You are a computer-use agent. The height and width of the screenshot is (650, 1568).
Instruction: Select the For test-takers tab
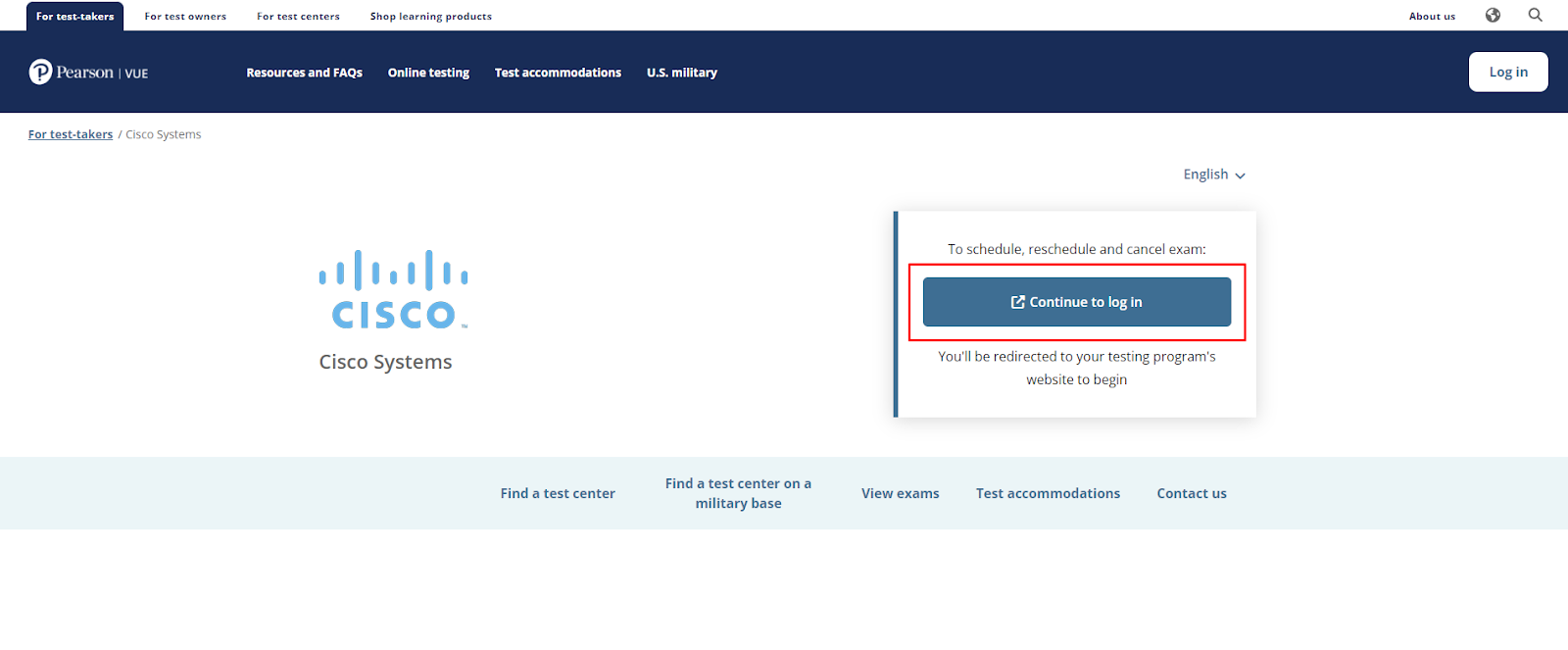[x=75, y=17]
